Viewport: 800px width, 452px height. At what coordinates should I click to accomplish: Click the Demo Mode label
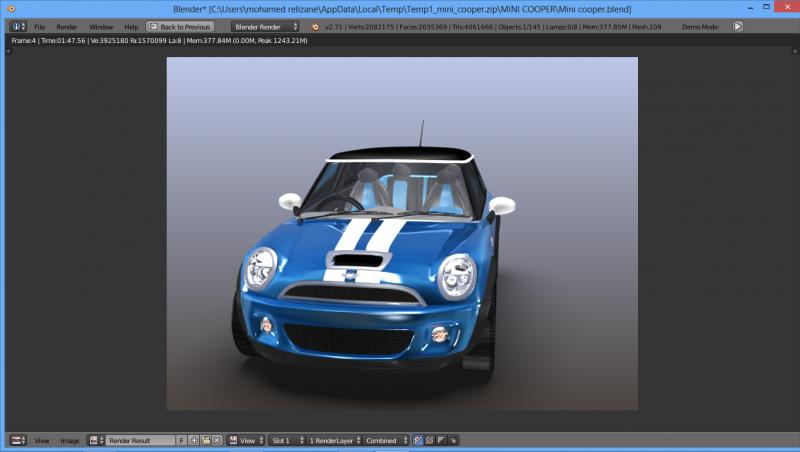[700, 27]
